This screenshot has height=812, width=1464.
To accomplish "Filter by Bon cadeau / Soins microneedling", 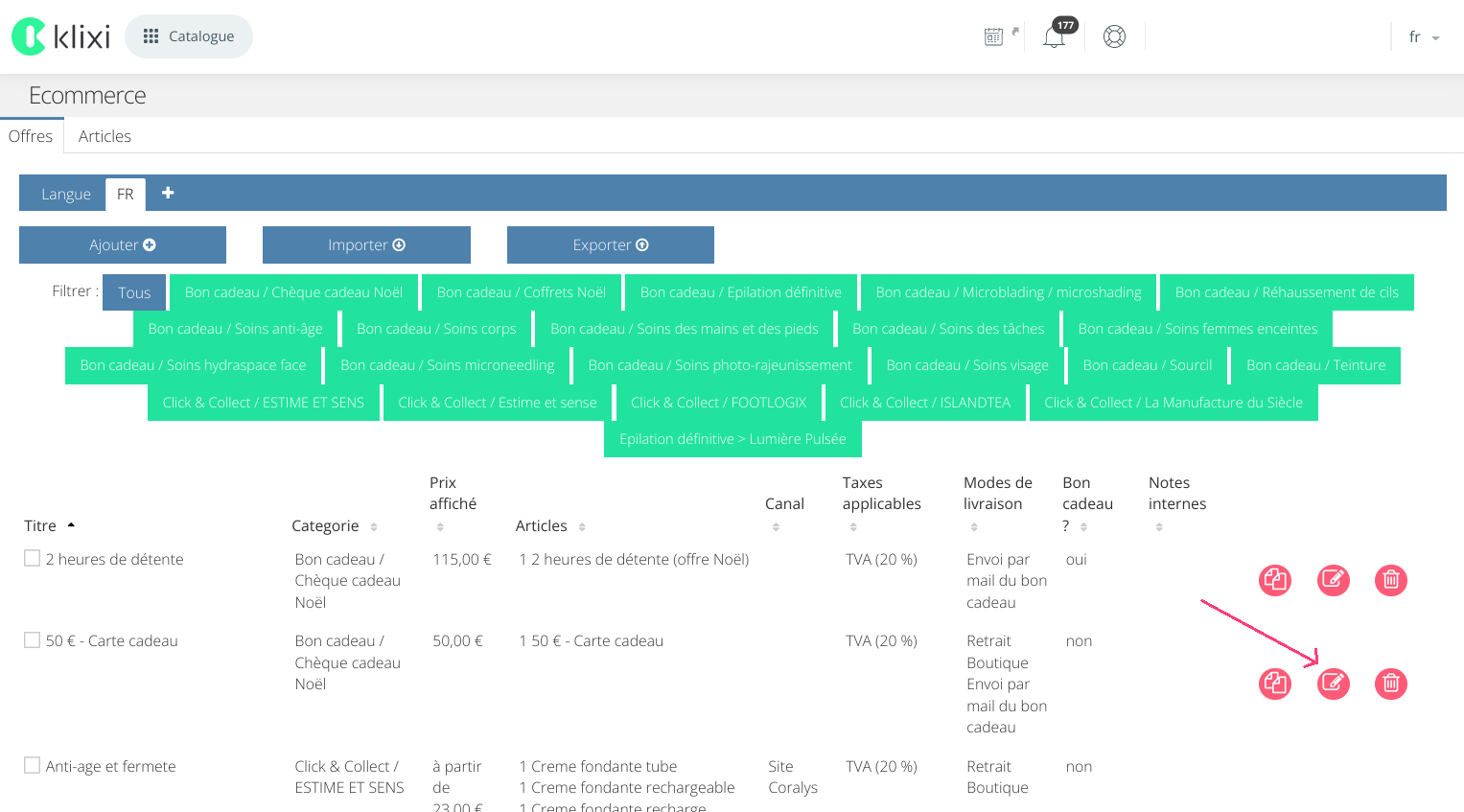I will (448, 365).
